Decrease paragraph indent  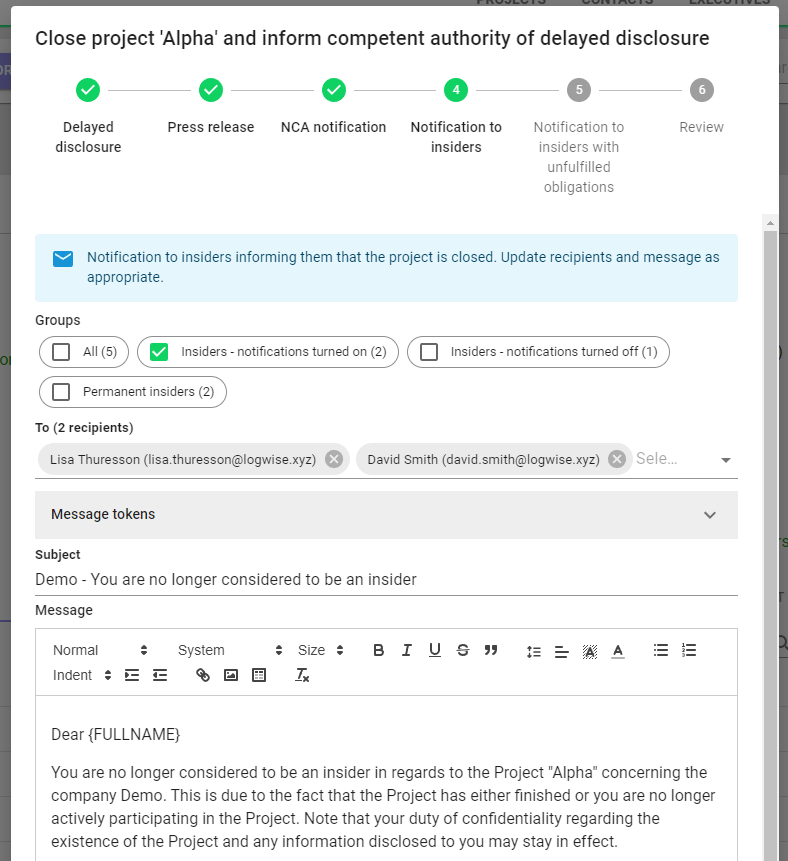click(x=160, y=675)
